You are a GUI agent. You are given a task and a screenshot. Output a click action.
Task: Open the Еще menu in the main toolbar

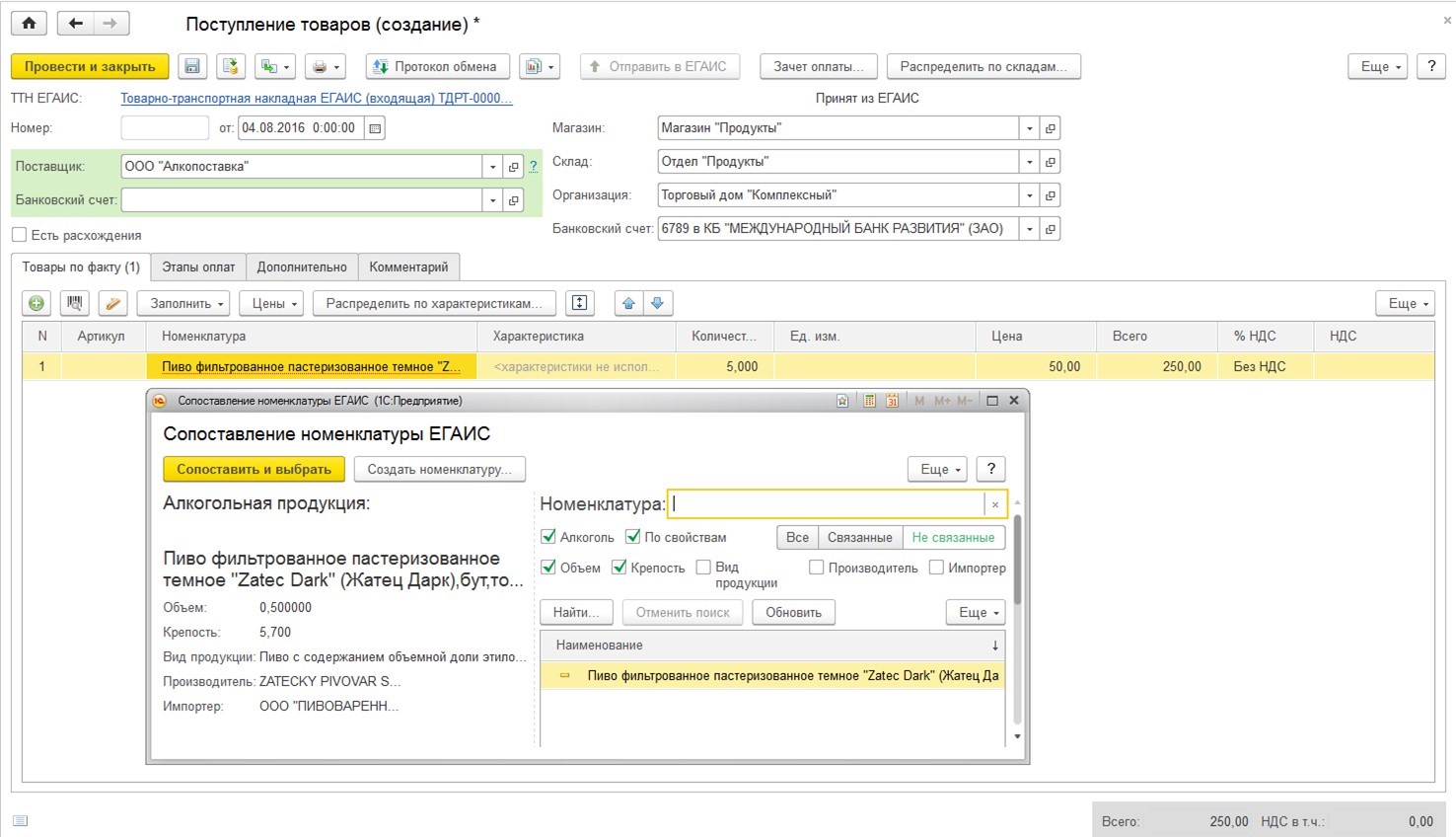click(1377, 66)
